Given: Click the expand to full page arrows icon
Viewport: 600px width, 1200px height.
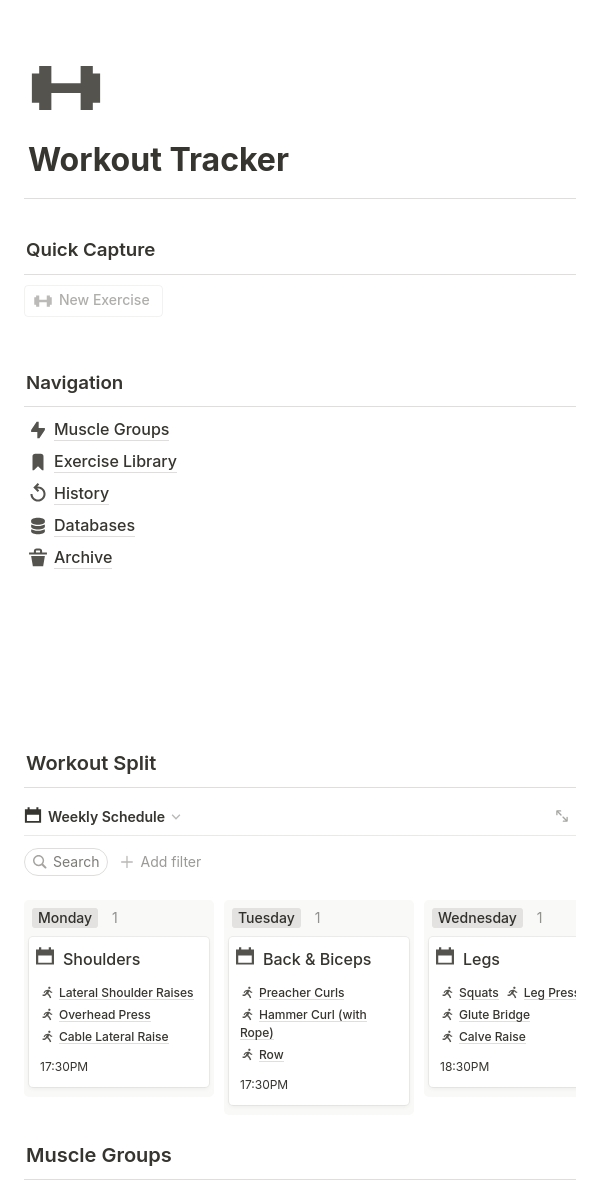Looking at the screenshot, I should (x=562, y=816).
